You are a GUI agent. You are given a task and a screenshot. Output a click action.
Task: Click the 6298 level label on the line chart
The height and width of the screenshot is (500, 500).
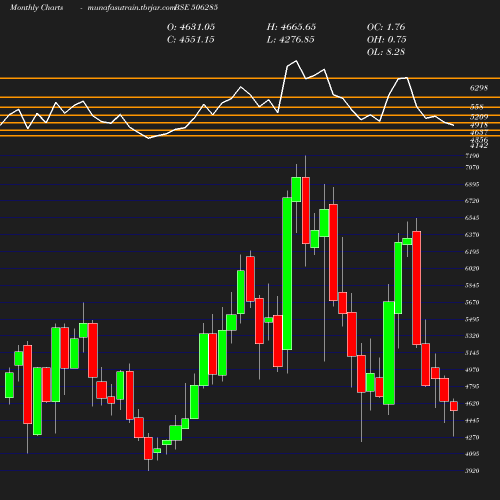click(479, 88)
